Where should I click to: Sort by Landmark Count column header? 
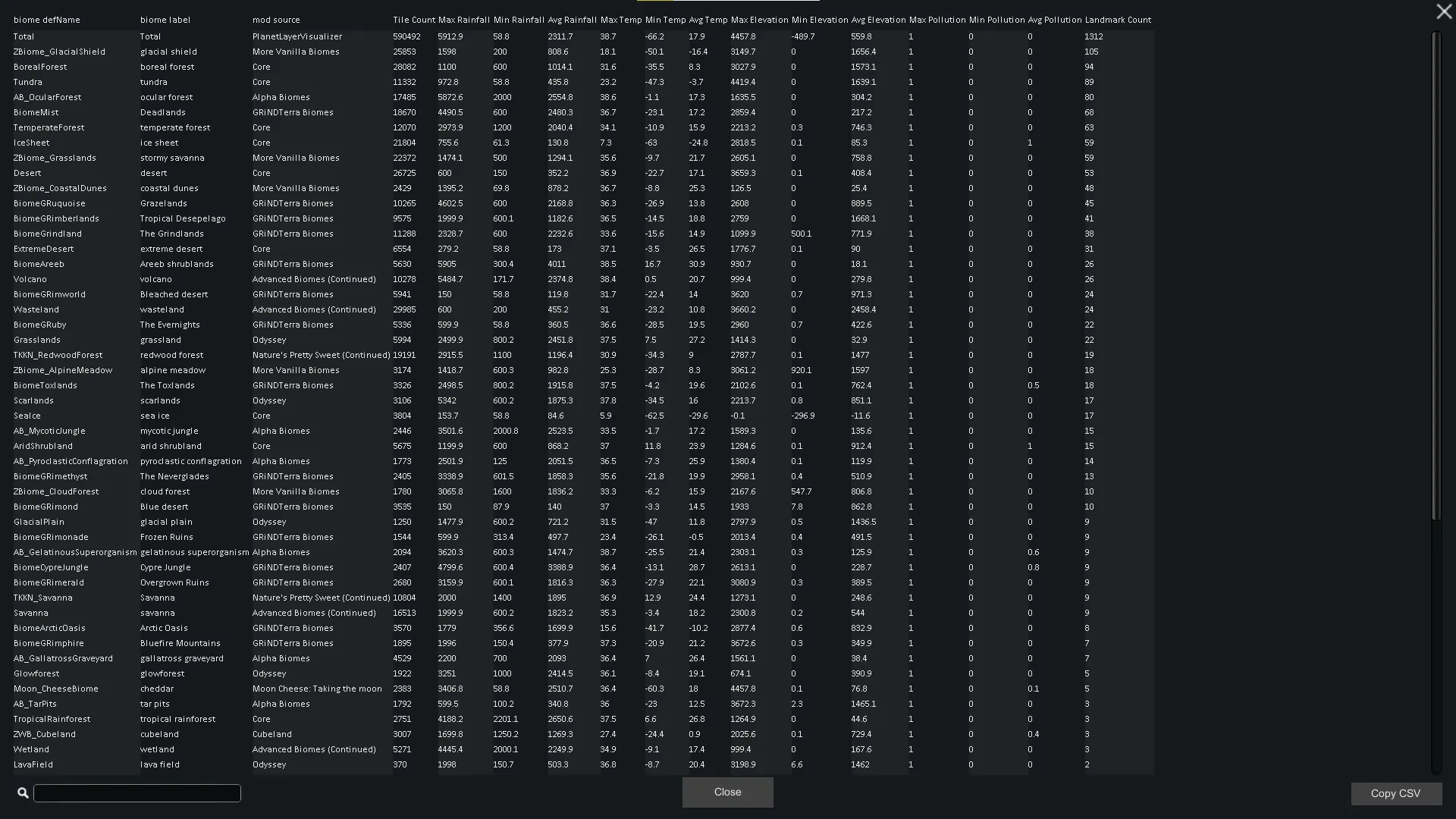tap(1117, 20)
